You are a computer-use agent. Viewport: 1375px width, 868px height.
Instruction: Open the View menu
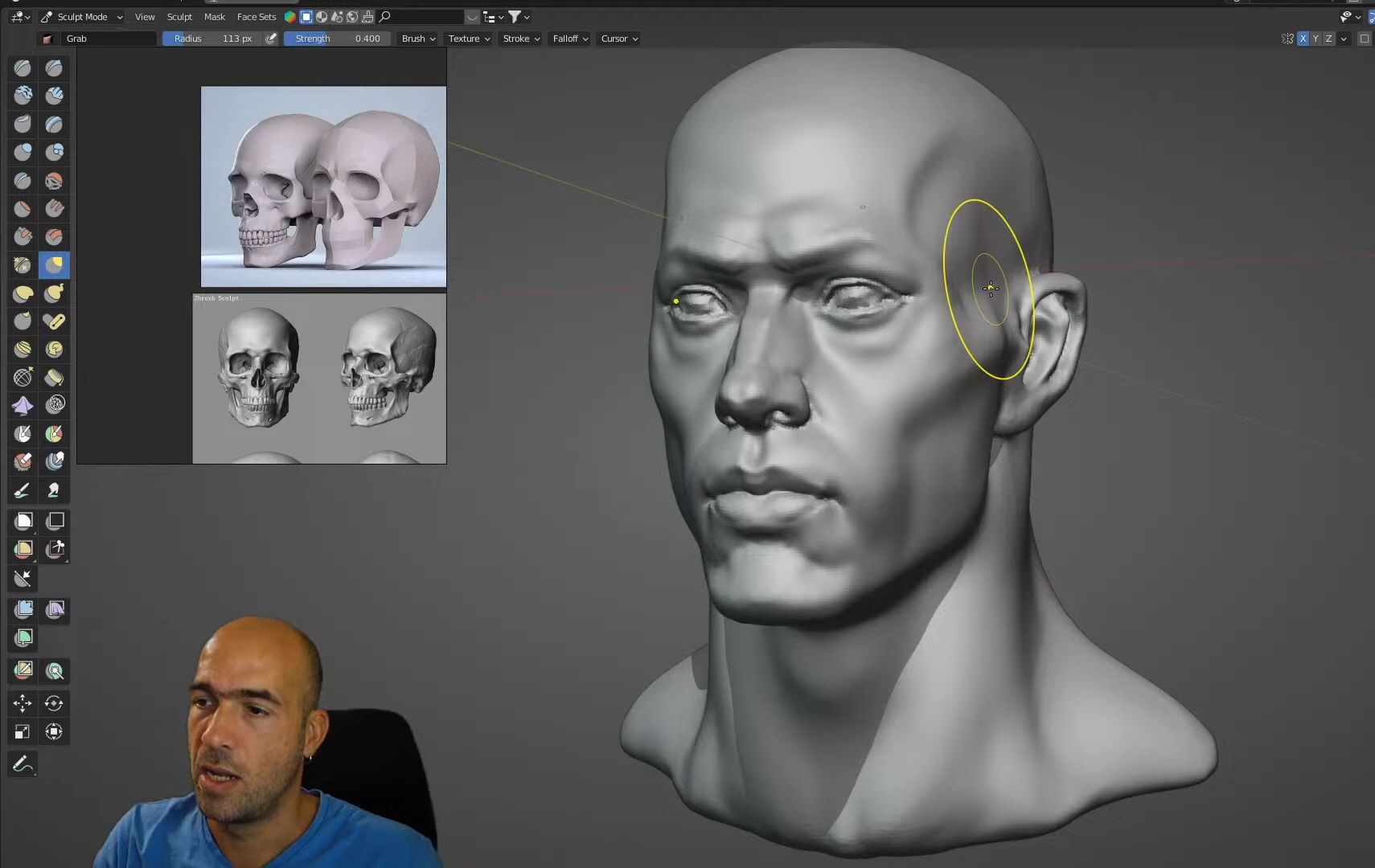145,17
